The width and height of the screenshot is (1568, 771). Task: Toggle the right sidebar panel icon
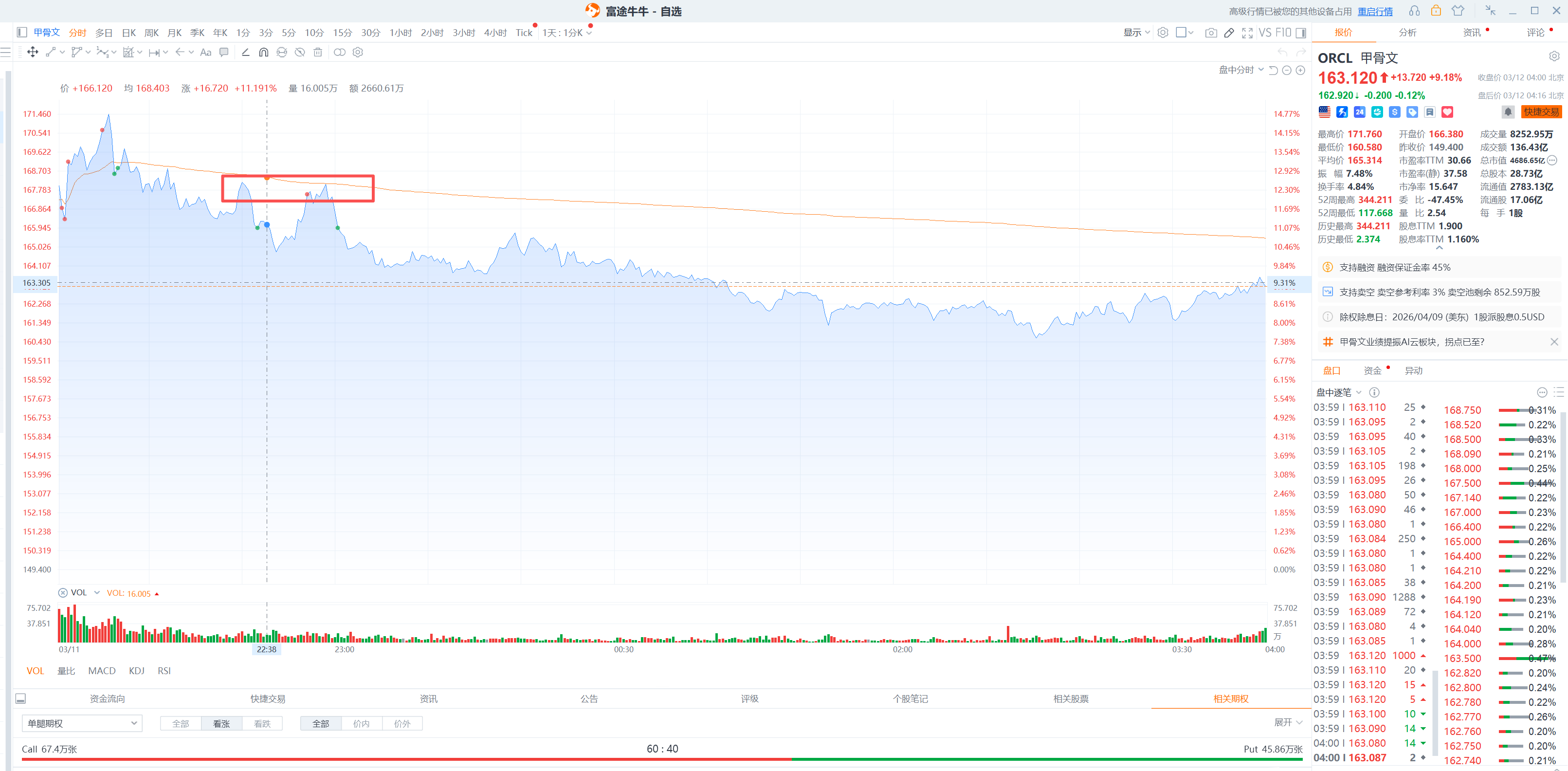coord(1301,33)
